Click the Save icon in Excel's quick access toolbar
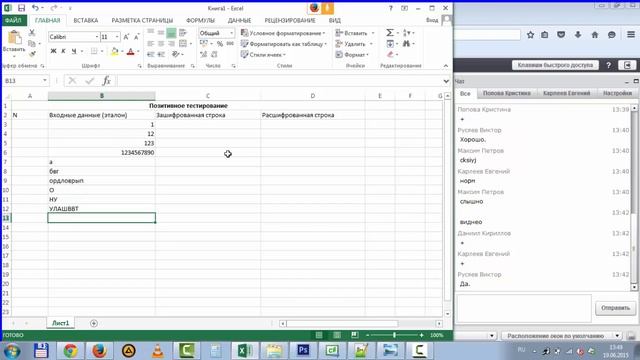 tap(21, 8)
